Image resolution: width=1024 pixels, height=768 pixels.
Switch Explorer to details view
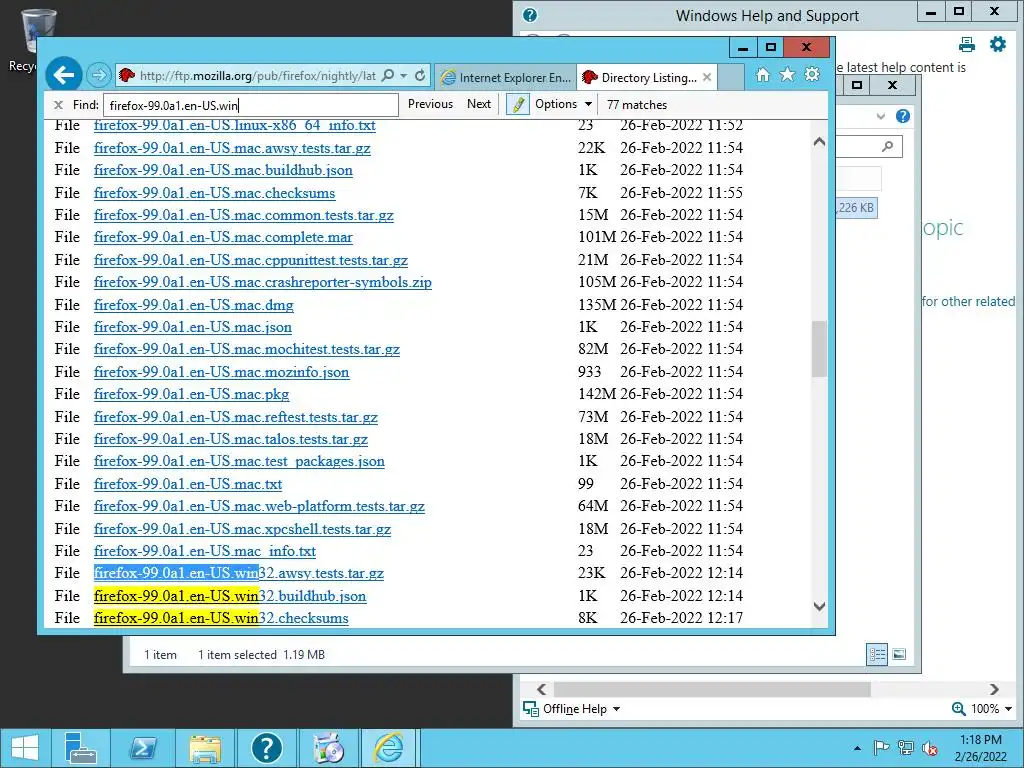point(877,654)
